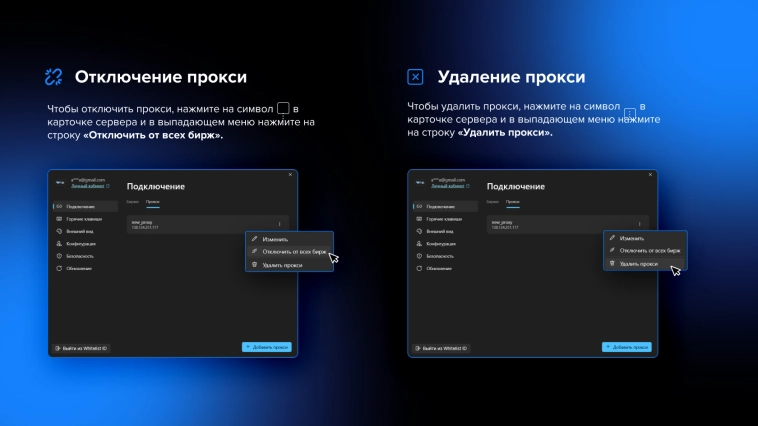Click the app logo in Удаление прокси window
Viewport: 758px width, 426px height.
[x=420, y=183]
